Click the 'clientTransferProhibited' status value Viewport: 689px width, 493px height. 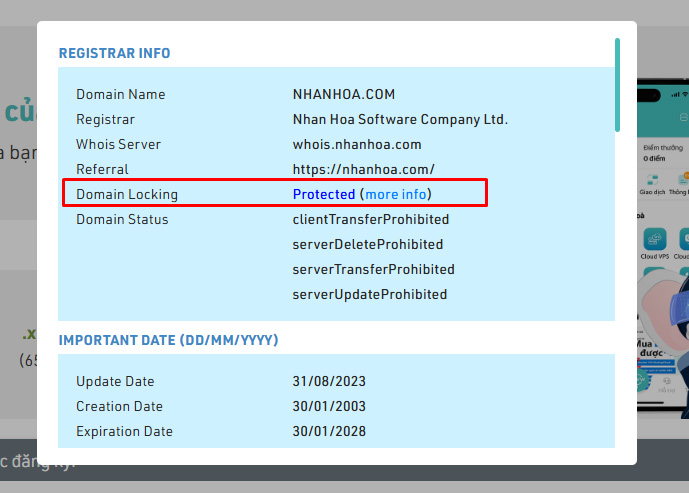tap(370, 219)
